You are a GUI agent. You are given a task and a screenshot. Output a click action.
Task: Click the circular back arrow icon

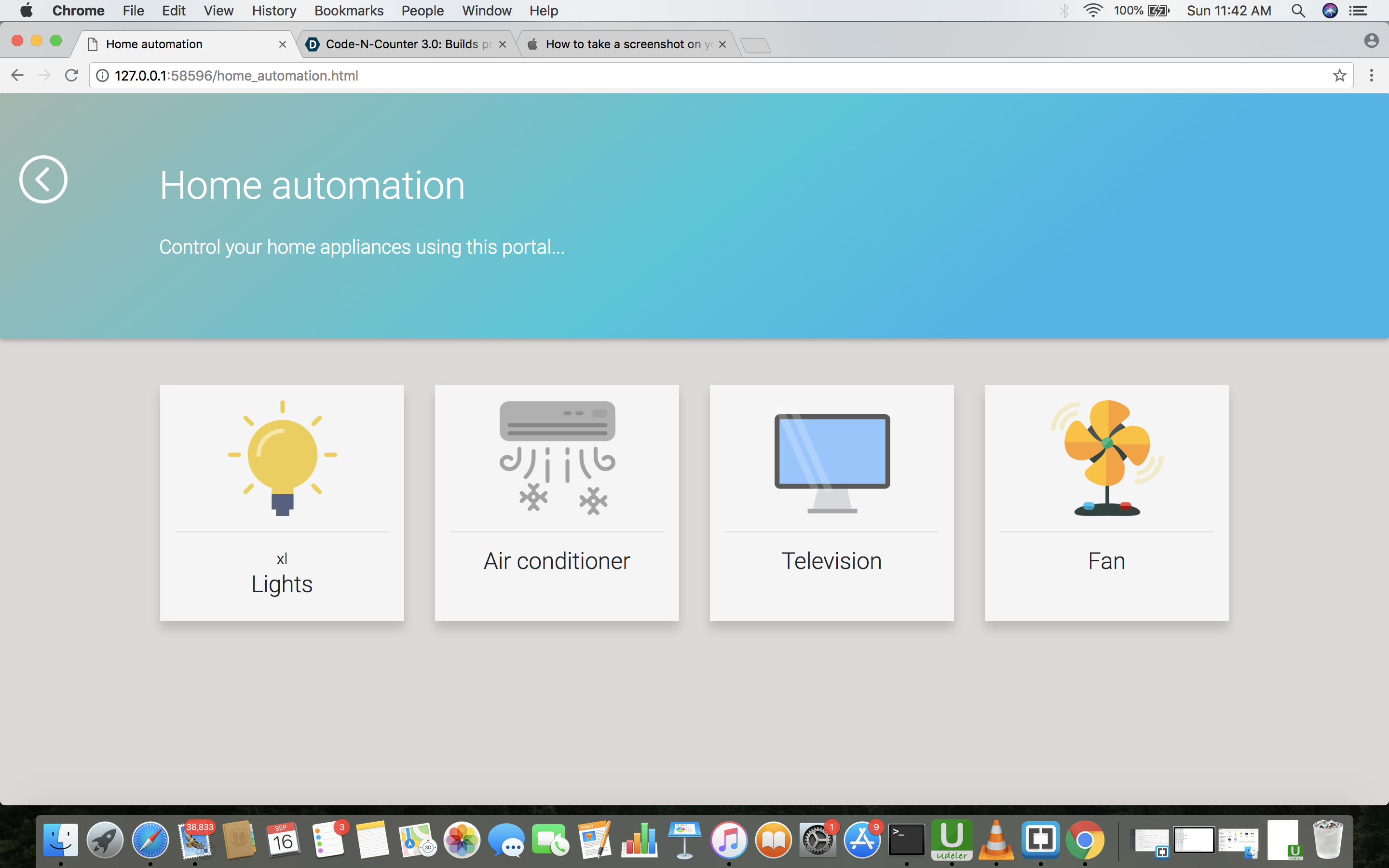point(43,179)
